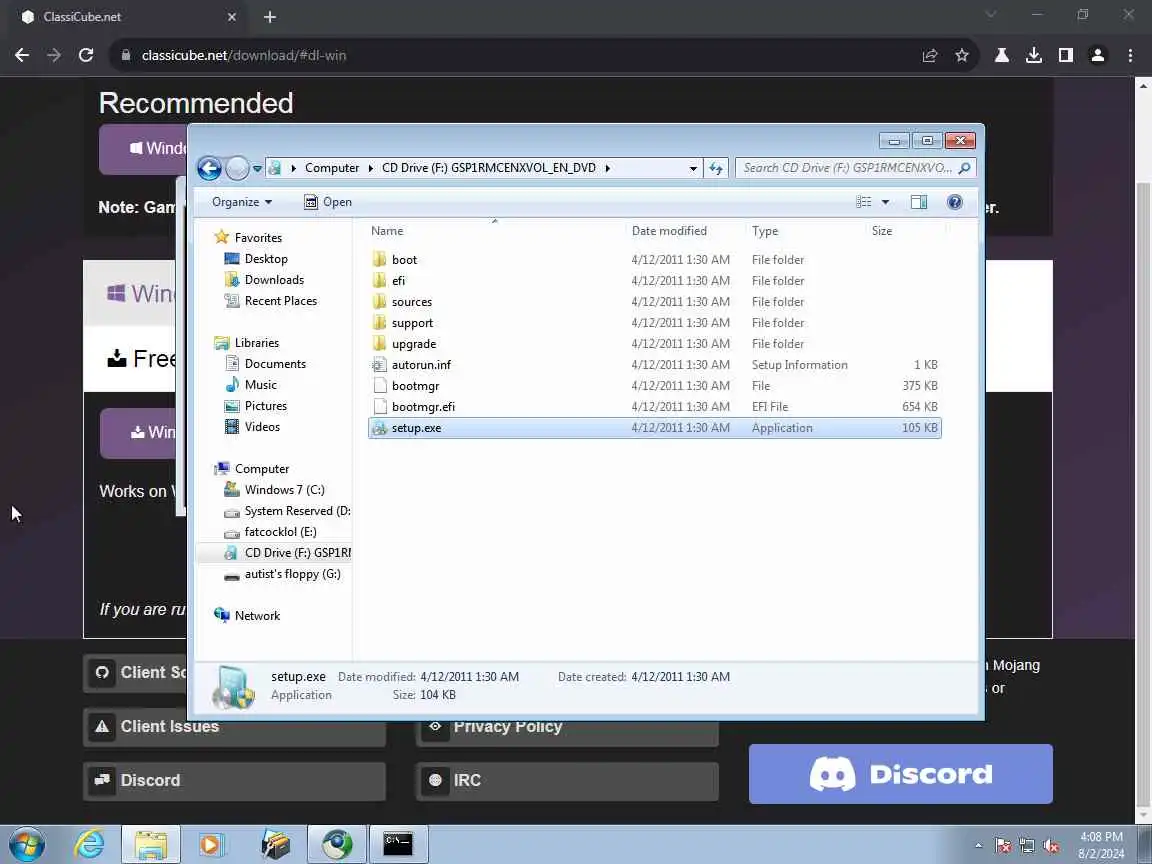The width and height of the screenshot is (1152, 864).
Task: Open the IRC link on webpage
Action: tap(567, 780)
